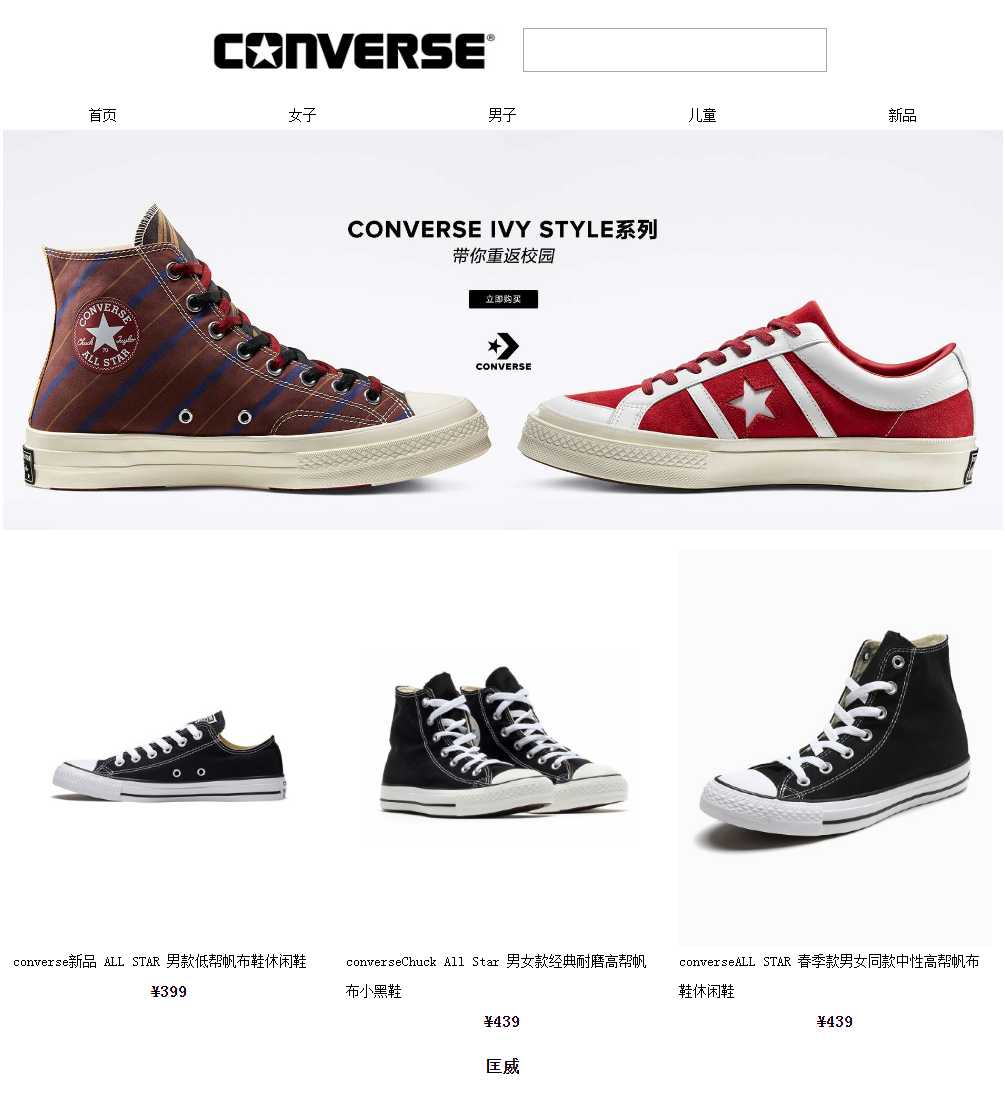The height and width of the screenshot is (1096, 1005).
Task: Click the brown striped high-top shoe image
Action: (255, 346)
